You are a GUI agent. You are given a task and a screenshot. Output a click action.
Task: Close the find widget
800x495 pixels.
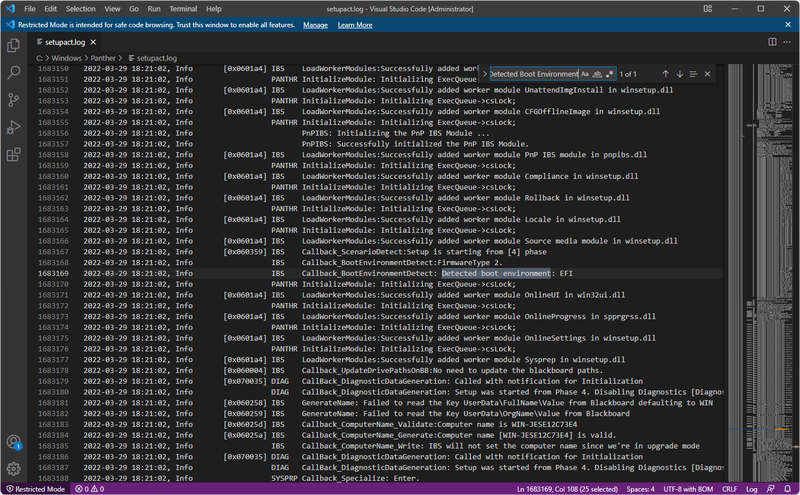click(707, 74)
